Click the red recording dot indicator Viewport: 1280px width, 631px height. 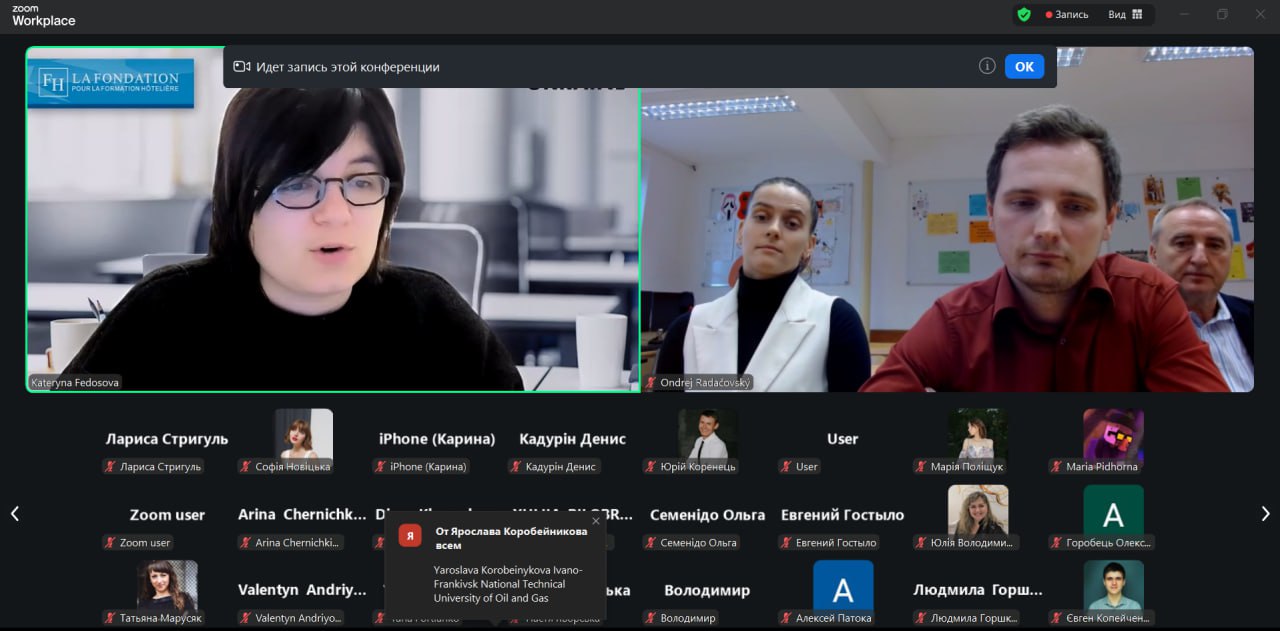(x=1049, y=15)
